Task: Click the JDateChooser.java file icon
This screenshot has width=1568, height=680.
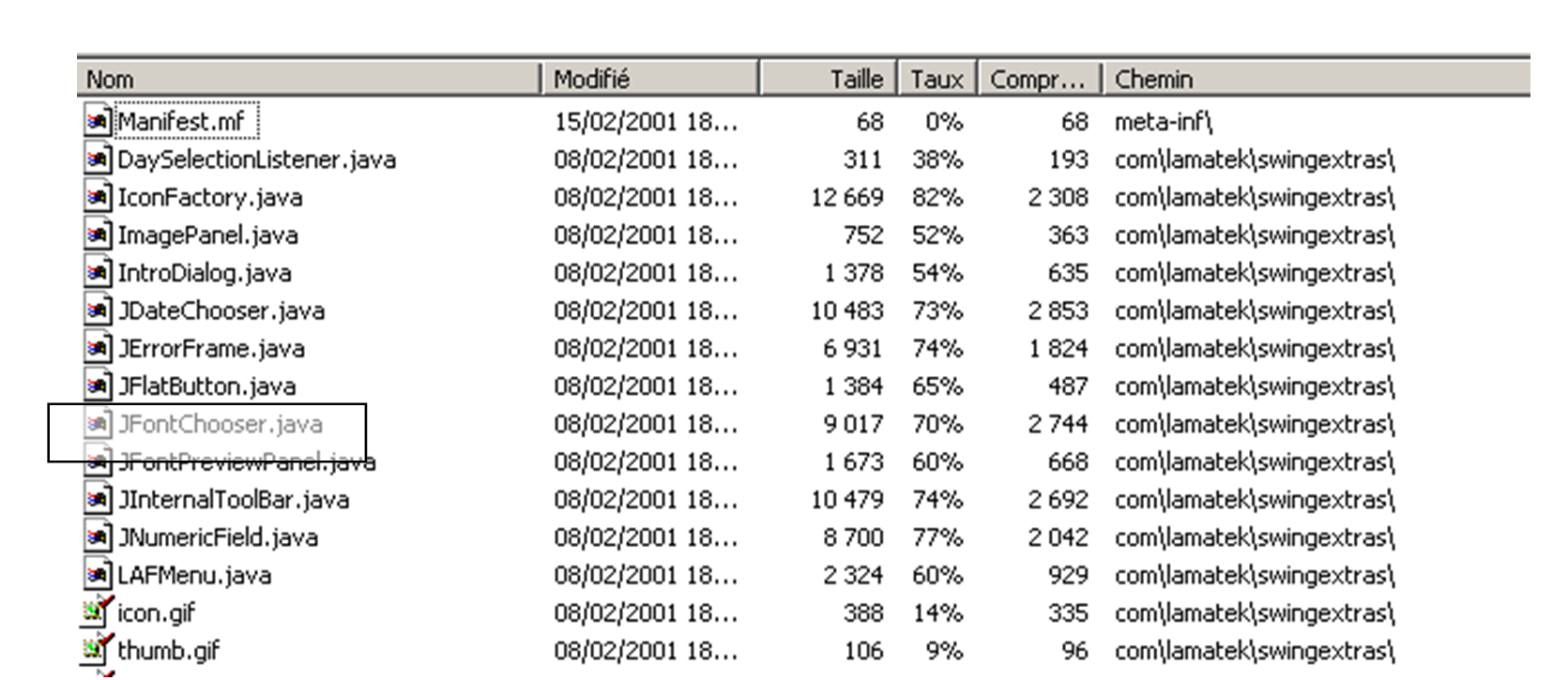Action: [x=98, y=310]
